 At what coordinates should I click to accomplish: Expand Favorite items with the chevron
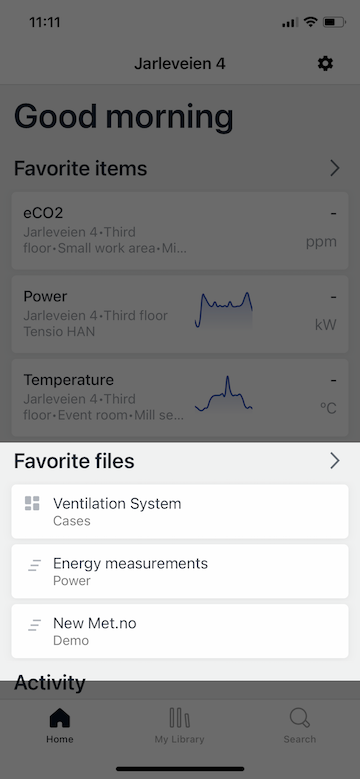coord(335,168)
